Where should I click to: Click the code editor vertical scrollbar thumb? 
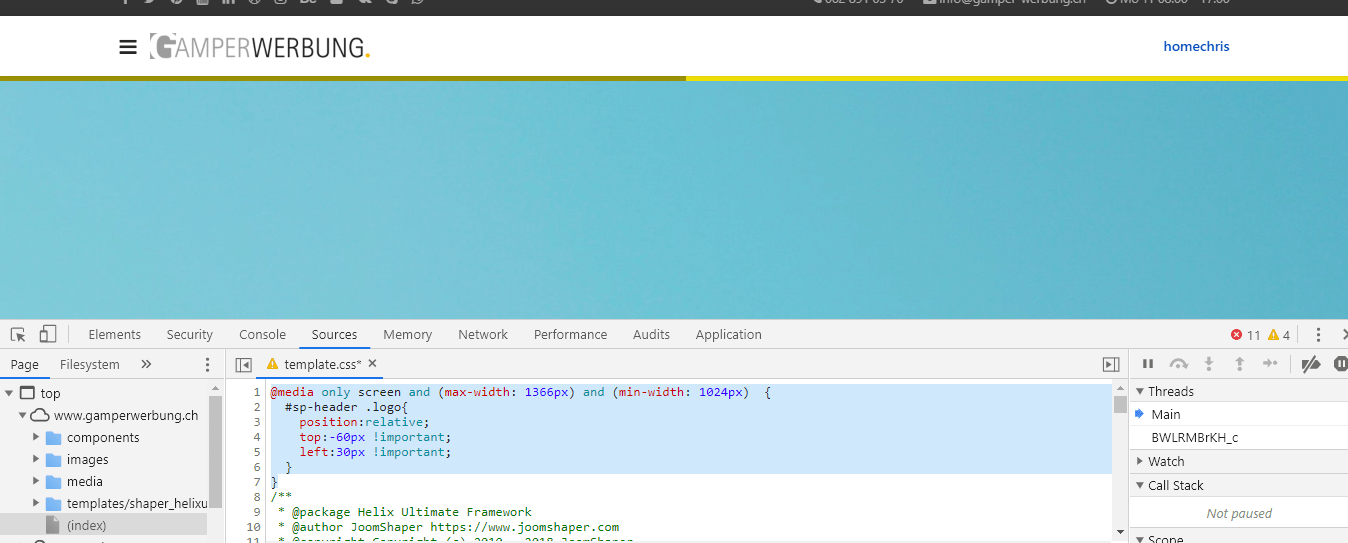1120,405
